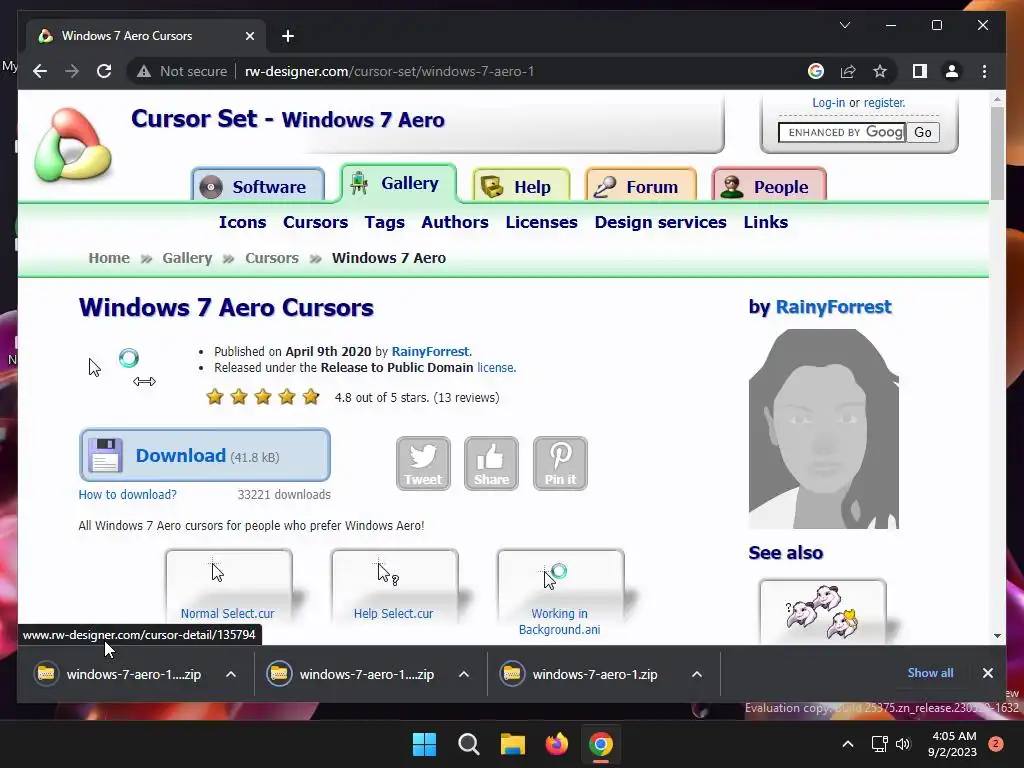Viewport: 1024px width, 768px height.
Task: Bookmark this page with the star icon
Action: coord(880,71)
